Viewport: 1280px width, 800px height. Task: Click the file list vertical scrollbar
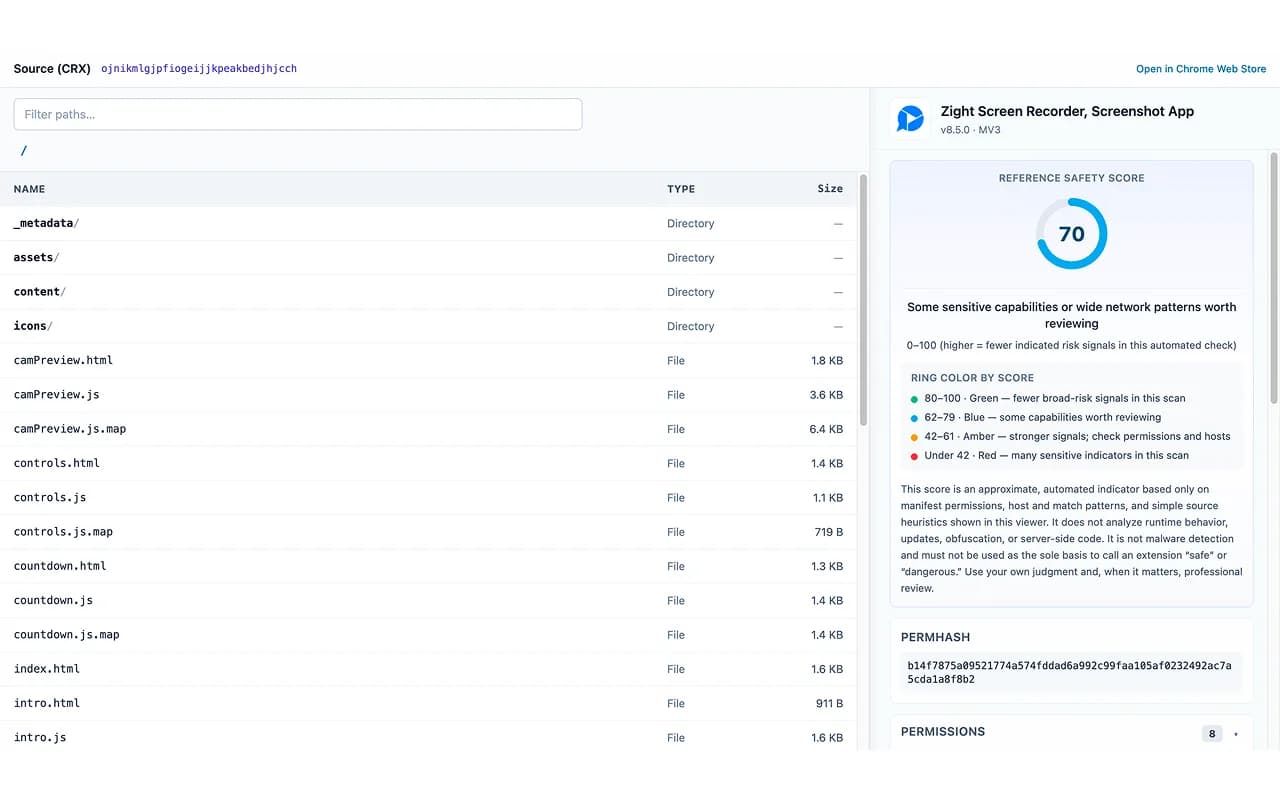pyautogui.click(x=863, y=300)
